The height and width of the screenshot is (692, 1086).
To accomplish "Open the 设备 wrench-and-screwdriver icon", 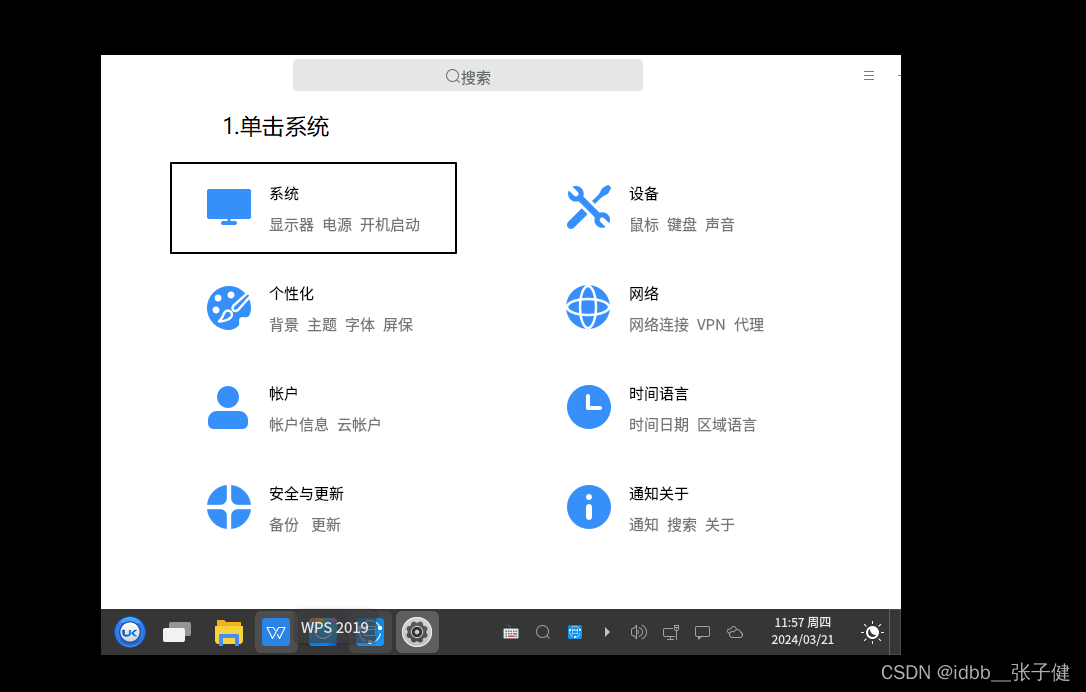I will click(x=588, y=207).
